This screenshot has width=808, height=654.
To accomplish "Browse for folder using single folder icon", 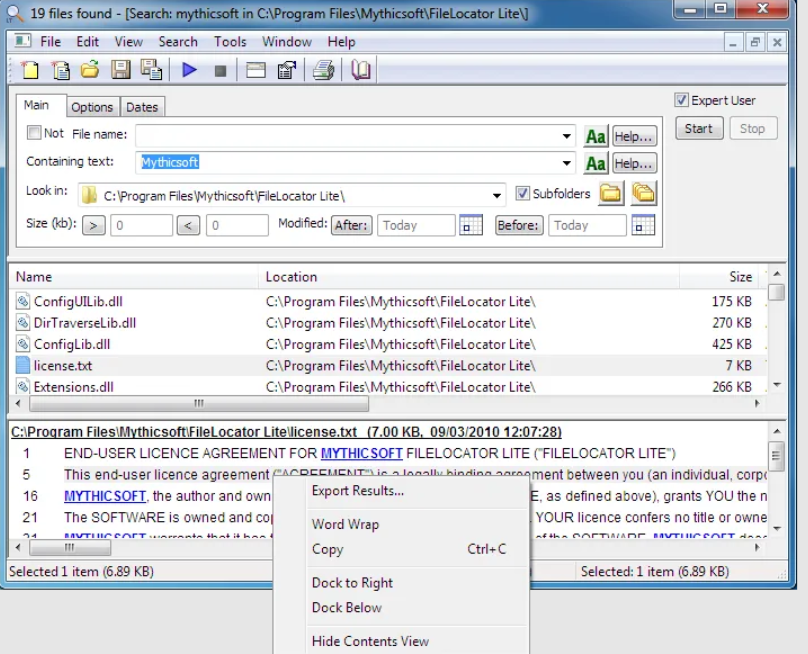I will click(611, 194).
